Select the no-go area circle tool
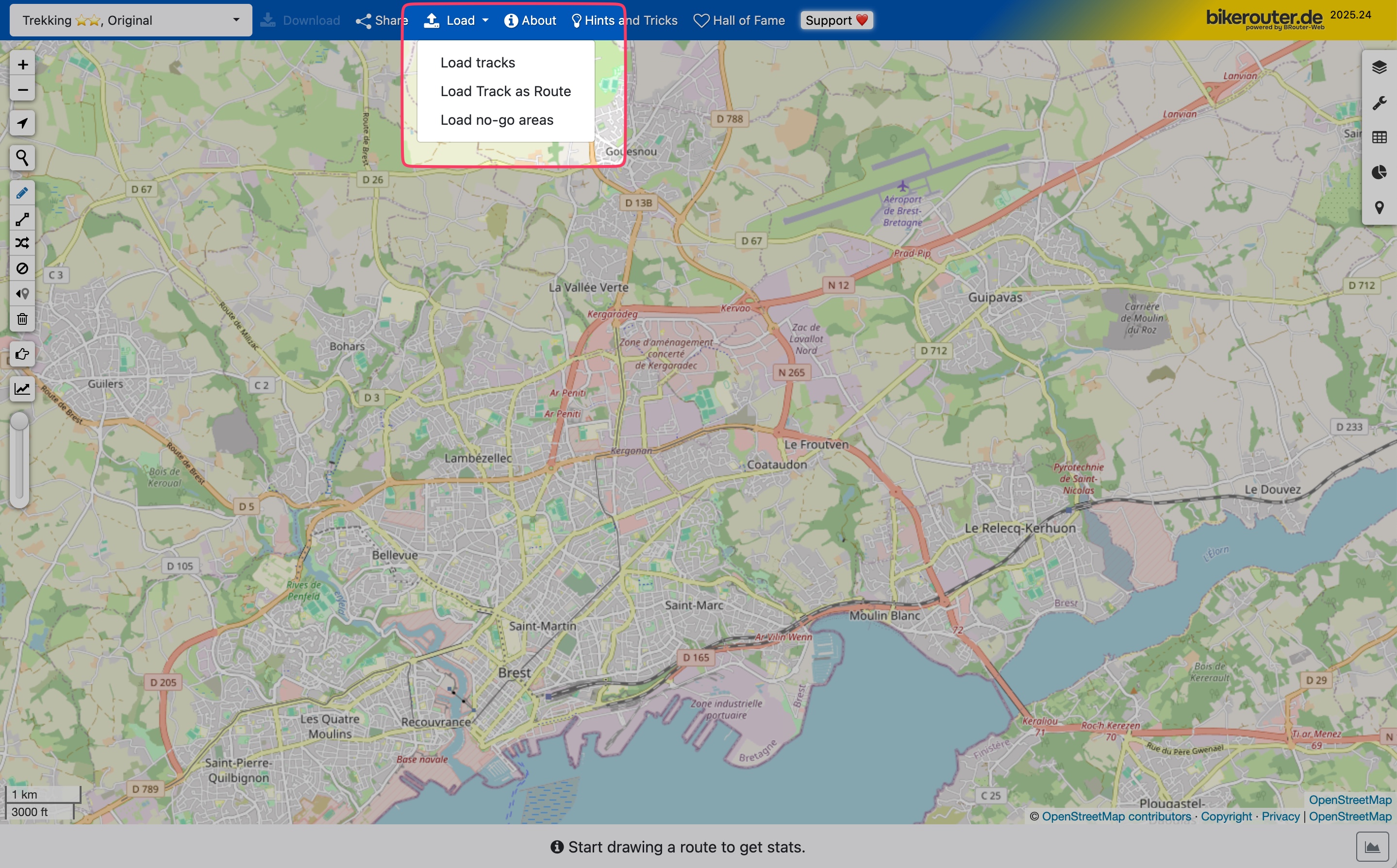This screenshot has width=1397, height=868. point(22,268)
